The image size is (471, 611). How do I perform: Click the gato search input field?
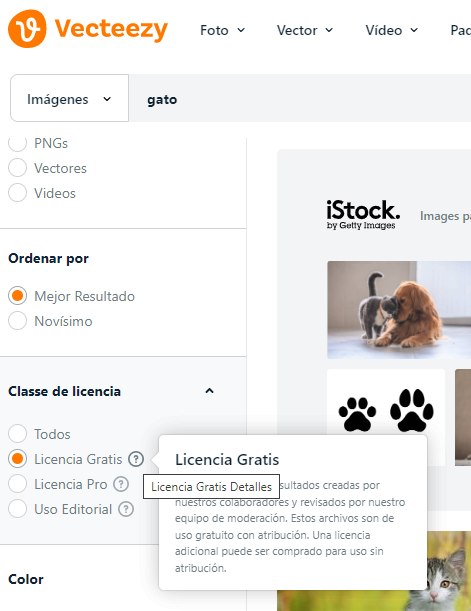[x=300, y=99]
